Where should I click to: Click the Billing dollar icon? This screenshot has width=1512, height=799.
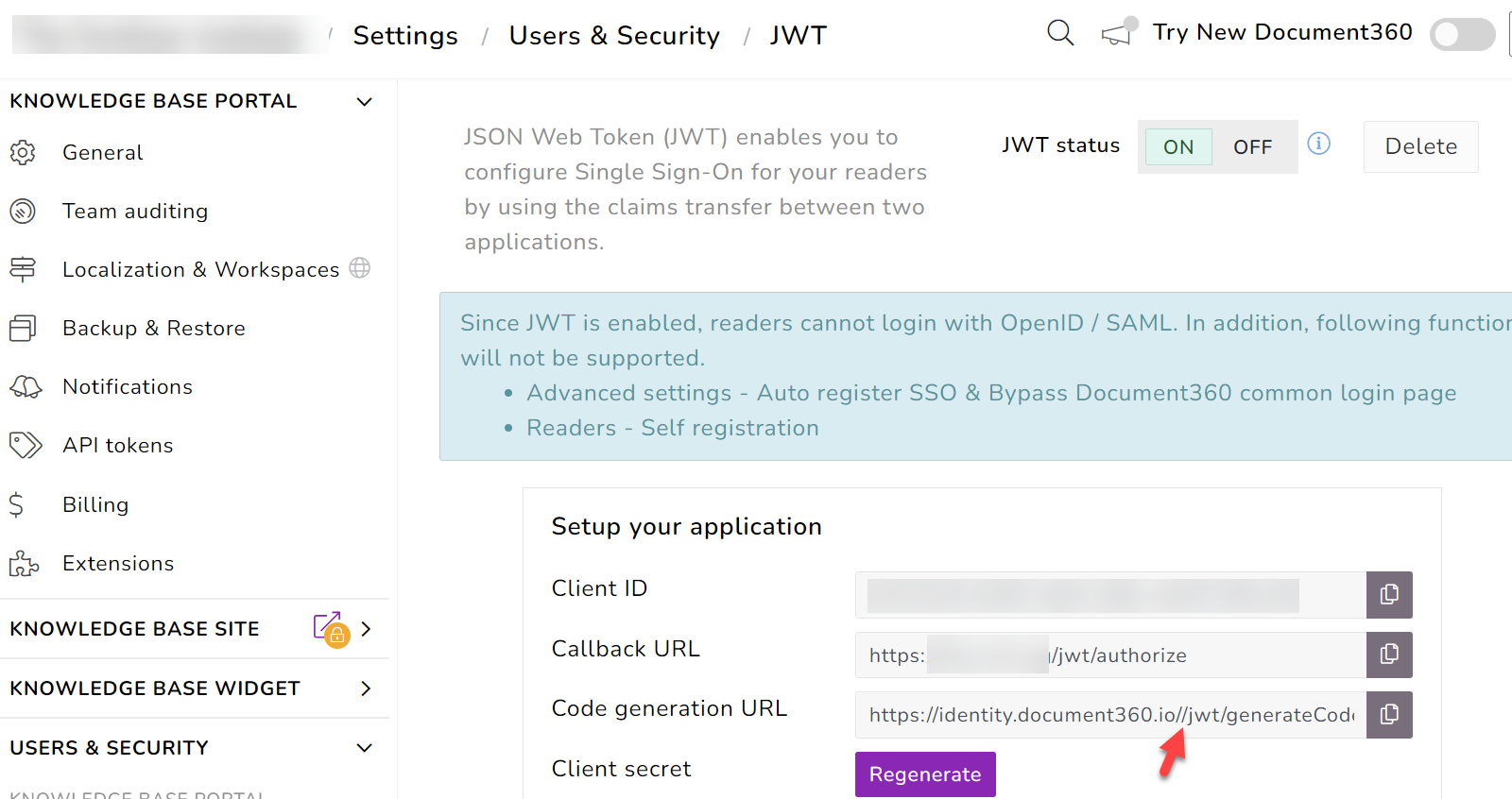pyautogui.click(x=16, y=504)
